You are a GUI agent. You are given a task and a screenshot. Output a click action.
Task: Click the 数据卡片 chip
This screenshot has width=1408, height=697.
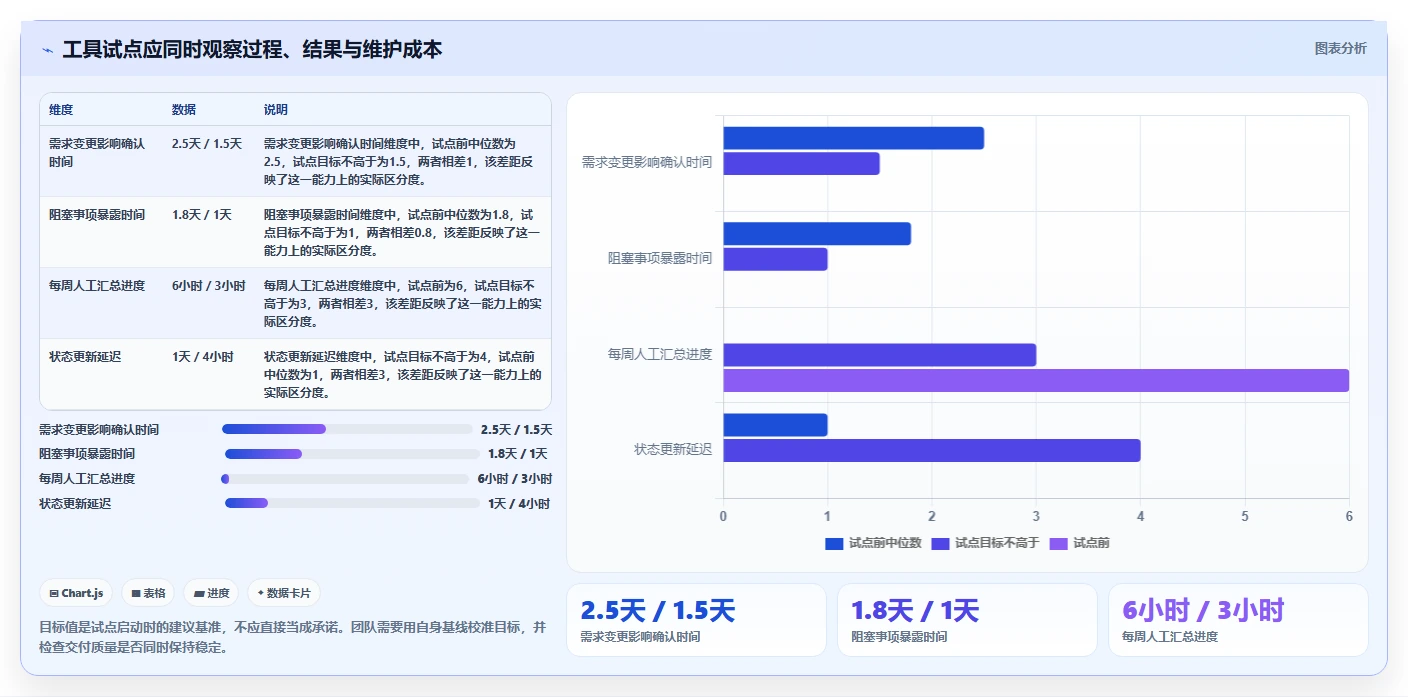284,593
